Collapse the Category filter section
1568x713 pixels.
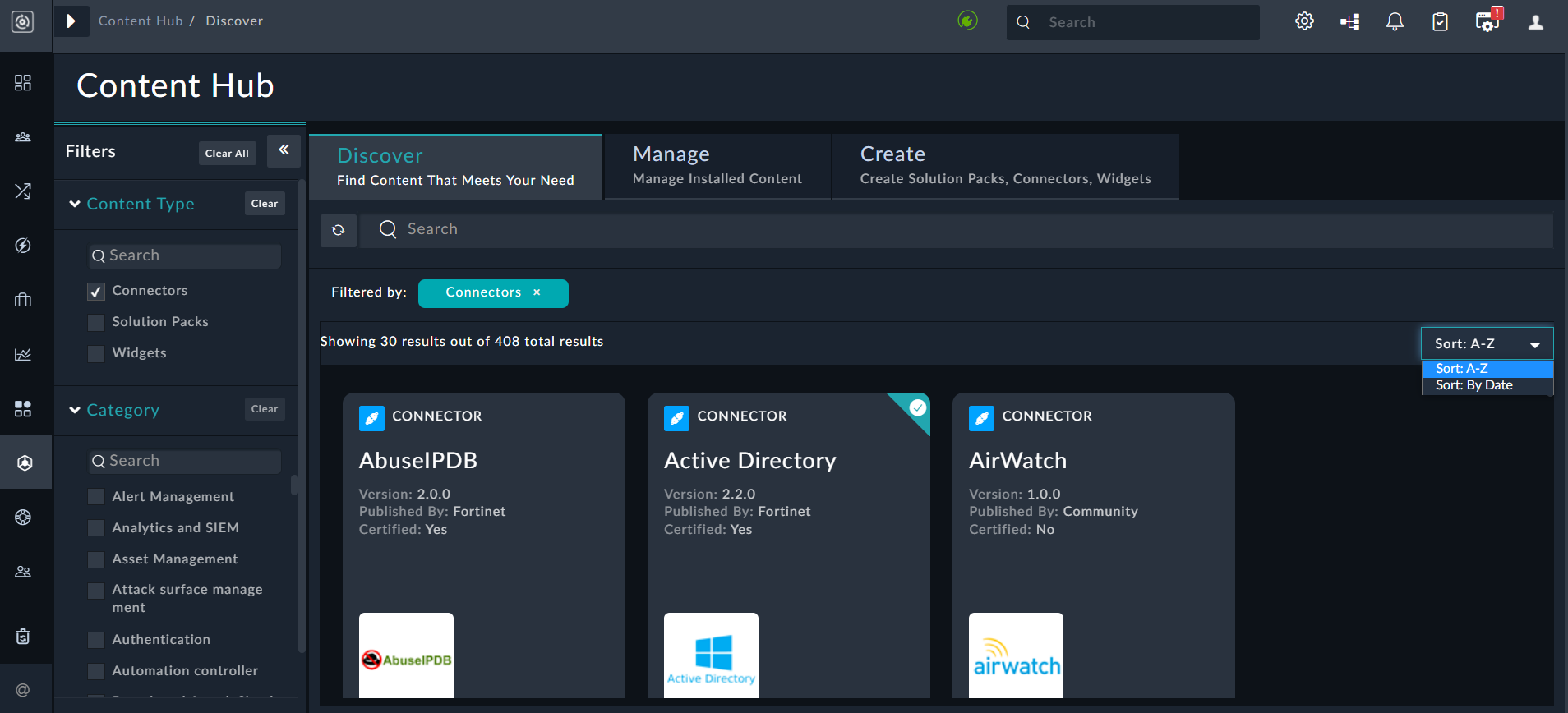(75, 410)
